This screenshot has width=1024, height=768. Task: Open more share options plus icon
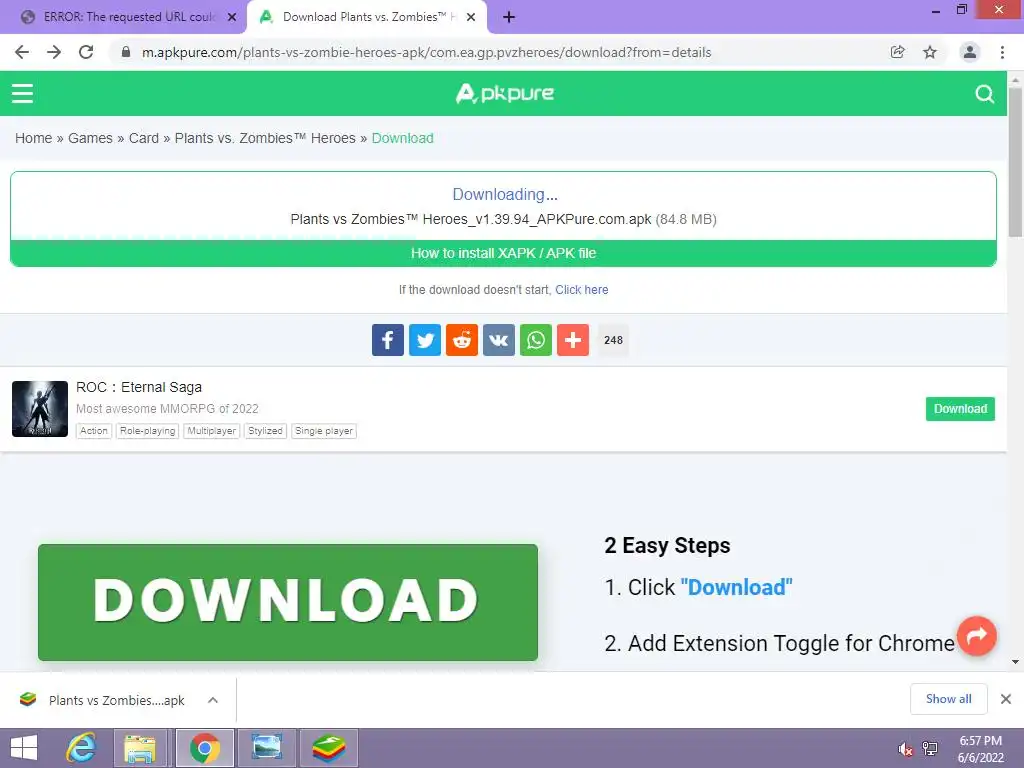(x=573, y=340)
